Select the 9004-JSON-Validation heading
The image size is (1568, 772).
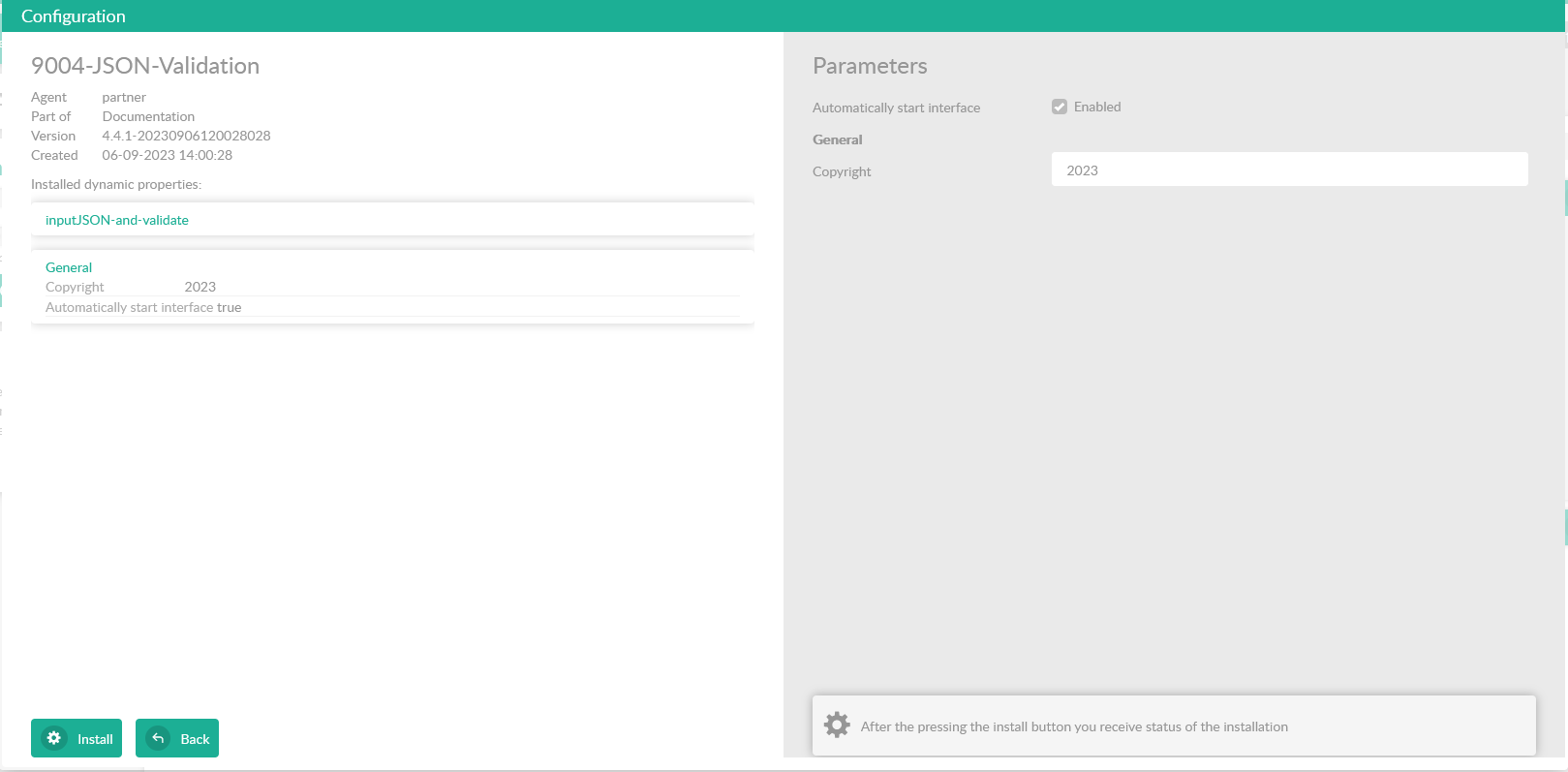click(145, 66)
